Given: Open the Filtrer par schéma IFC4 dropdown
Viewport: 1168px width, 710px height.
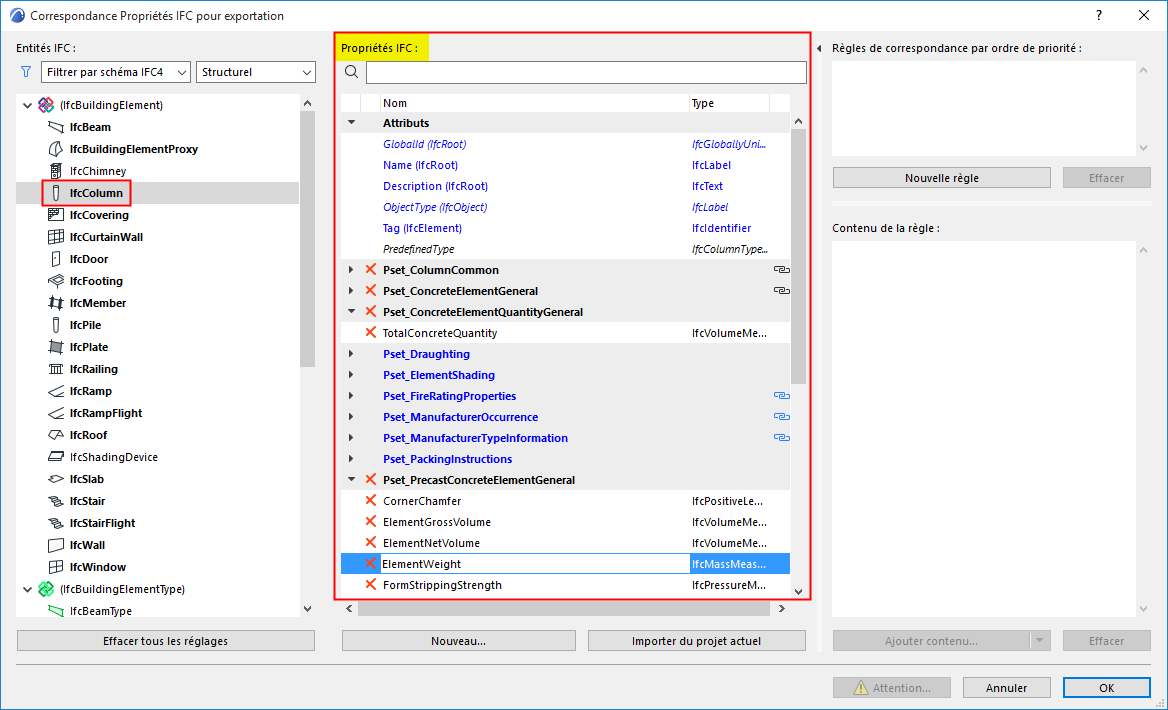Looking at the screenshot, I should [115, 72].
